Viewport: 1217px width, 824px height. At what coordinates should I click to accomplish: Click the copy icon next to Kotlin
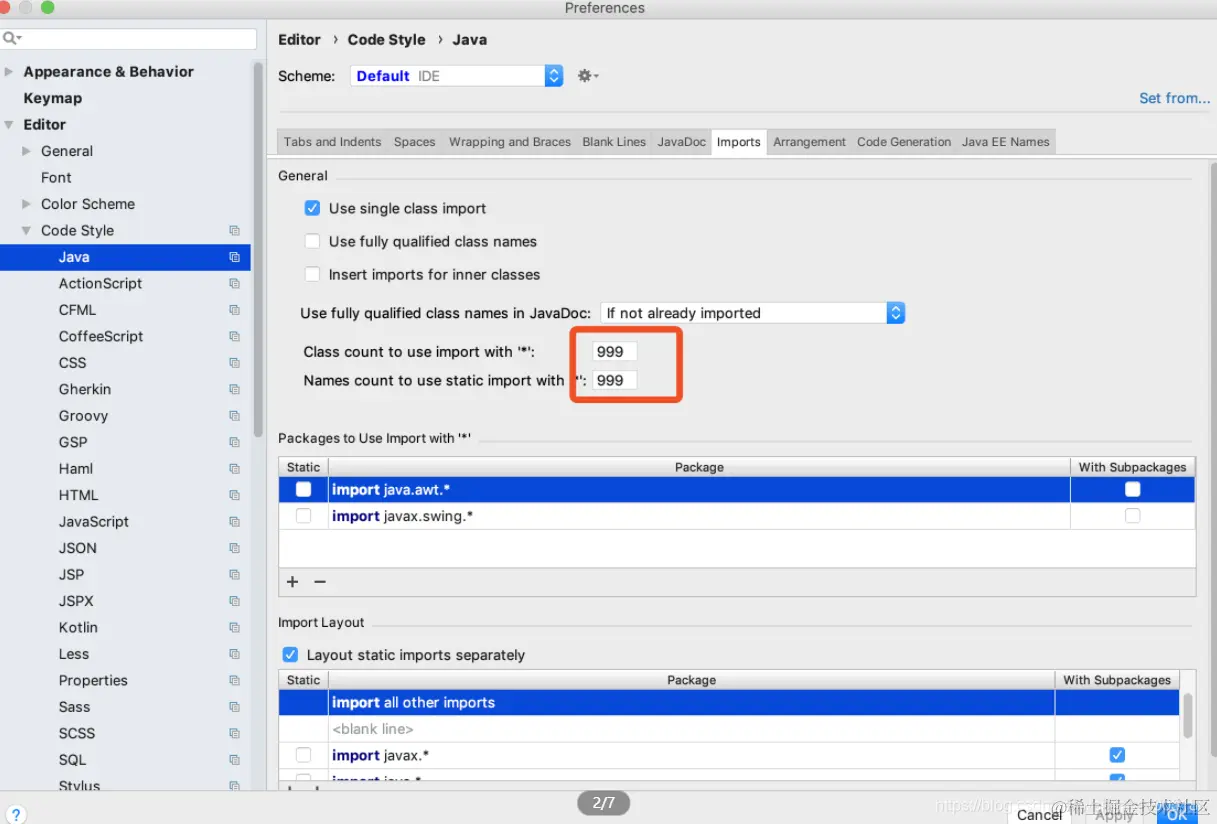pos(234,628)
